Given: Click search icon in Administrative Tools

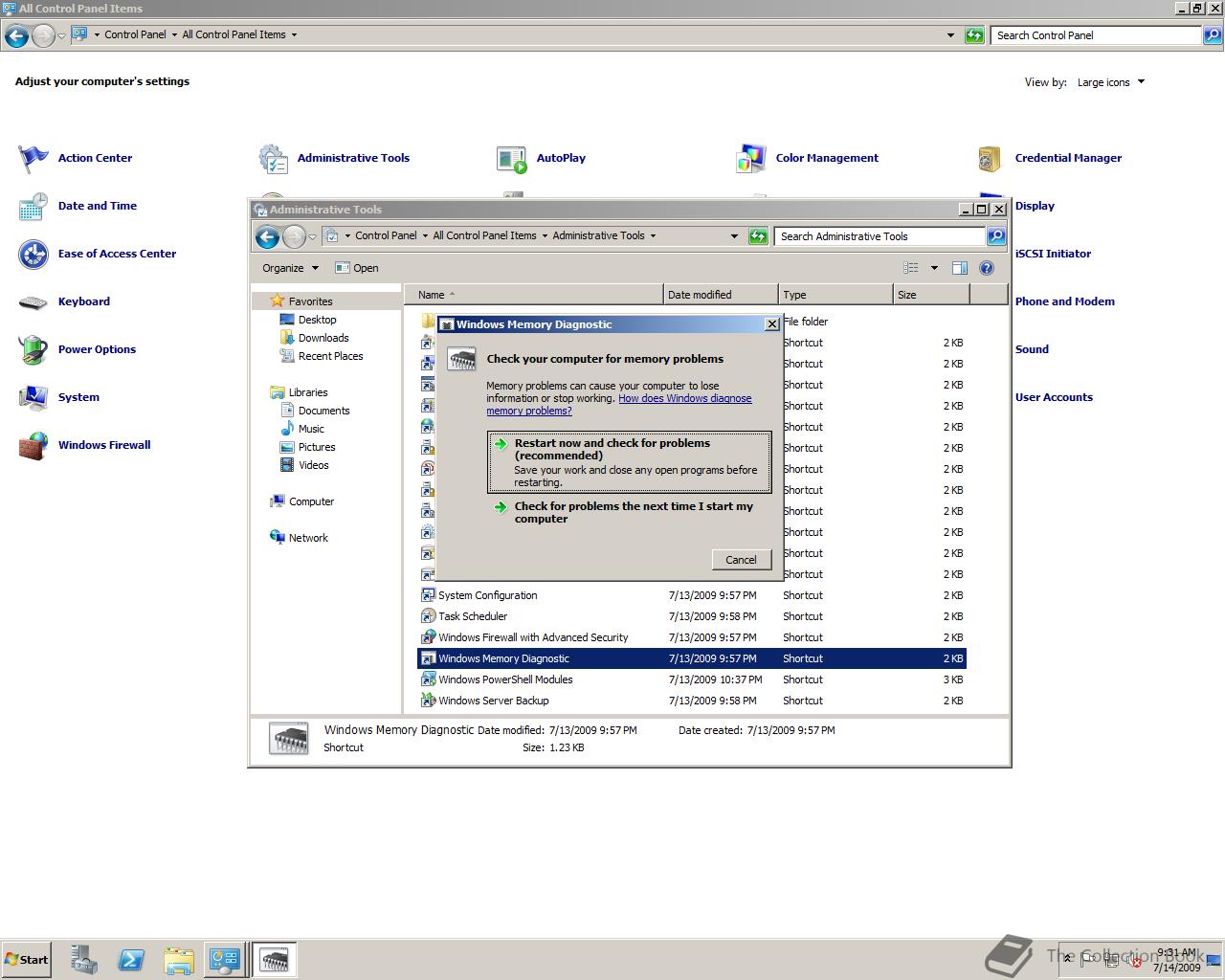Looking at the screenshot, I should click(996, 236).
